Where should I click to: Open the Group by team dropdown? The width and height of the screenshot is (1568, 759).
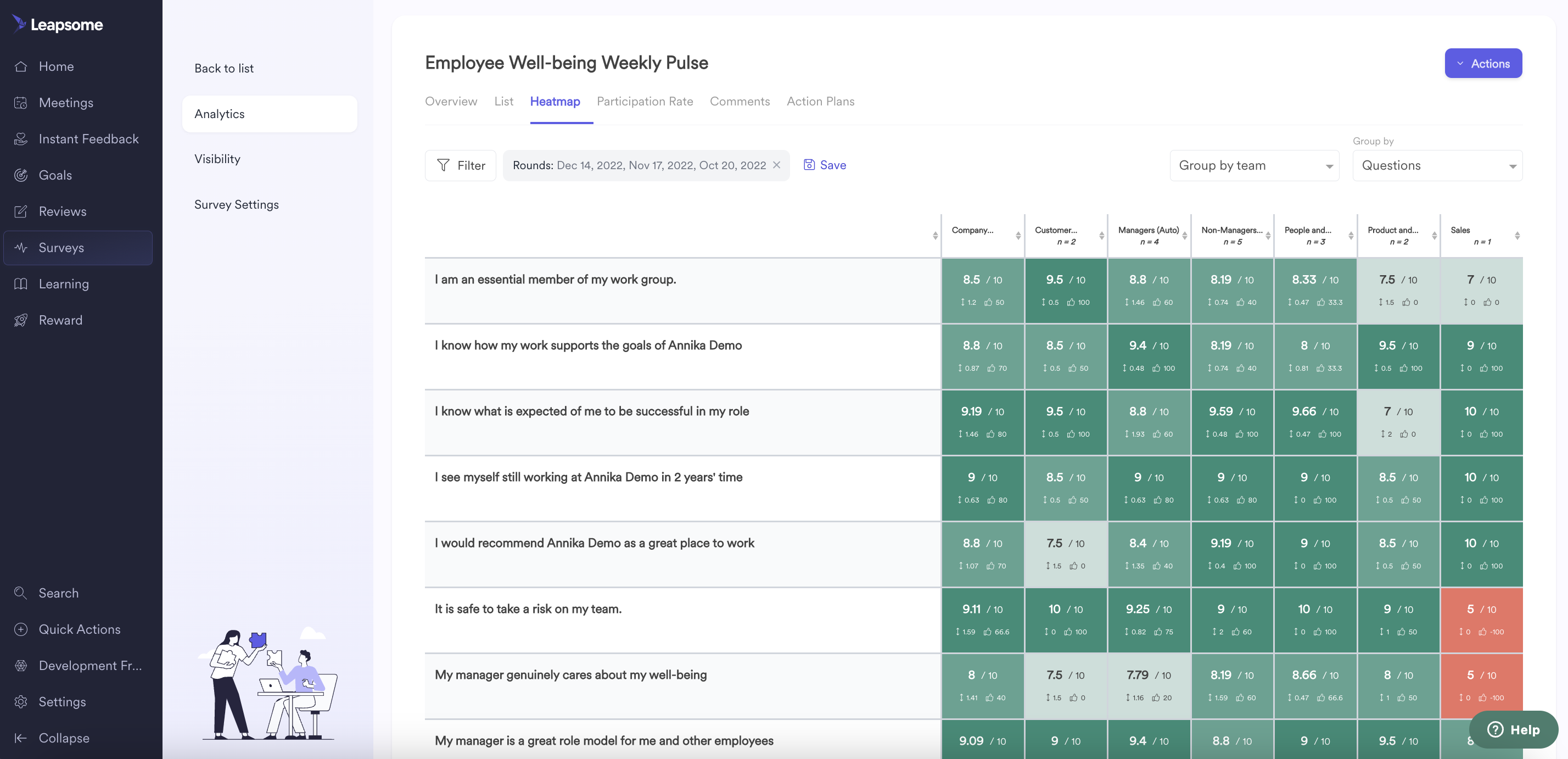pos(1254,165)
